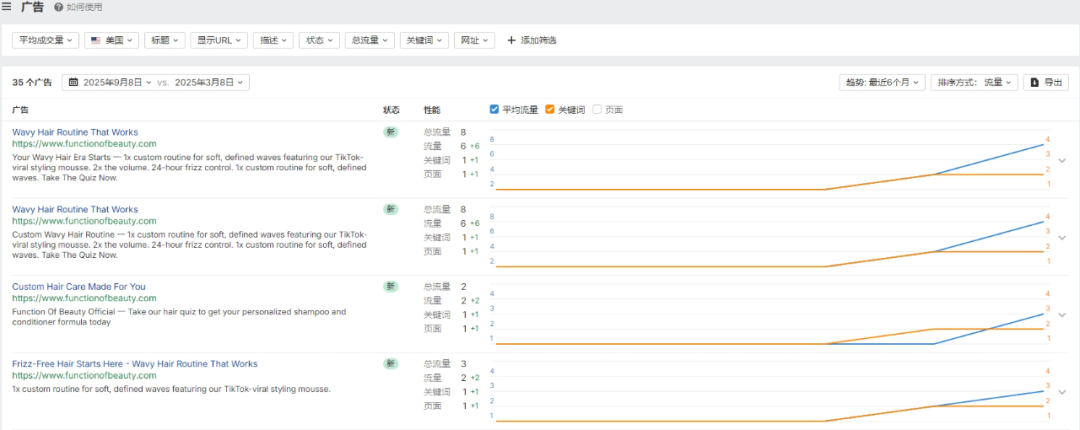Click the 新 status badge on first ad

pos(390,131)
